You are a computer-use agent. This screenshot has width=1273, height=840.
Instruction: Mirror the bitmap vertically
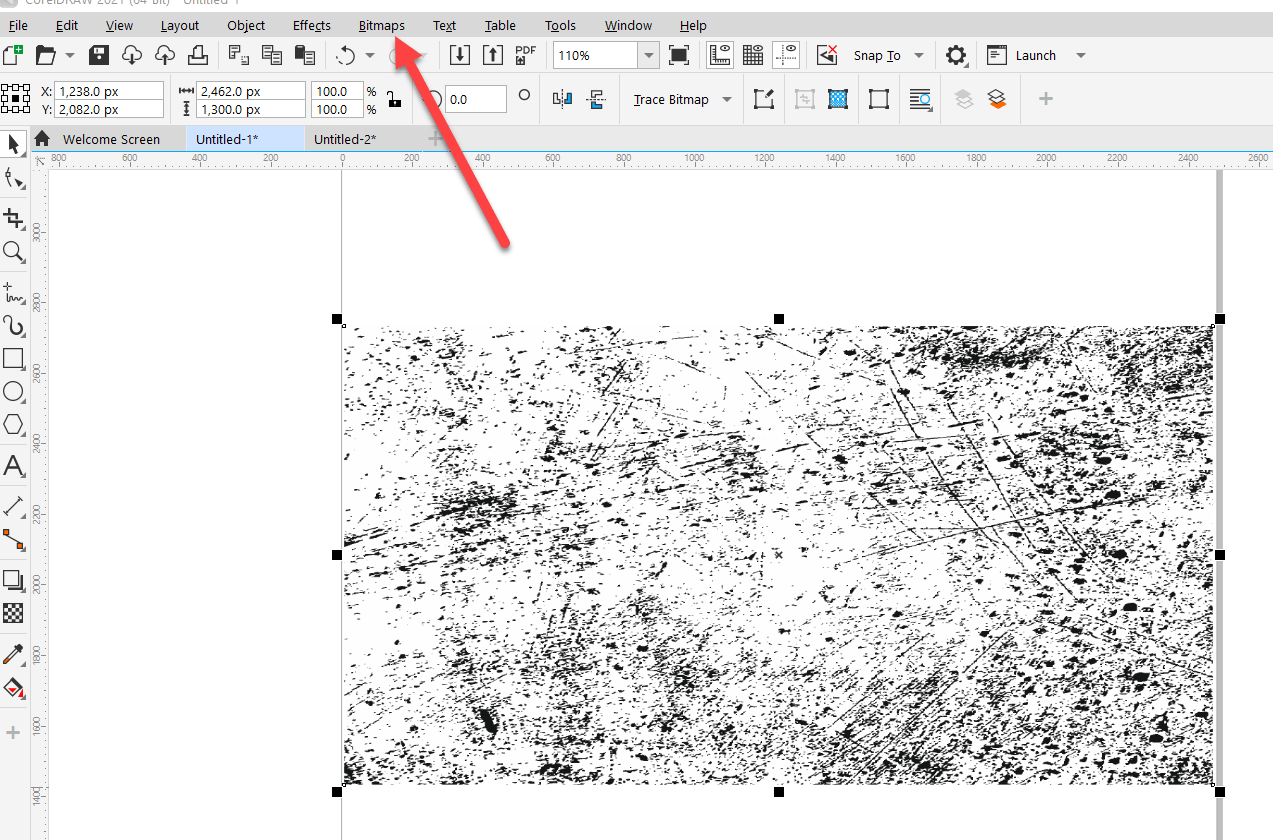coord(596,99)
